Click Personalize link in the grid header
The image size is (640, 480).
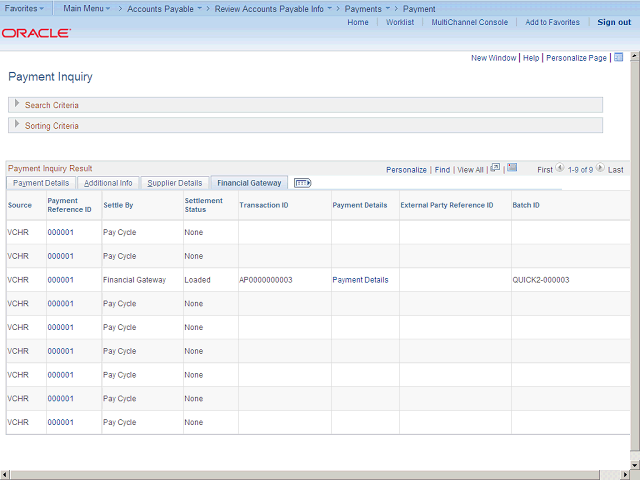click(x=406, y=170)
